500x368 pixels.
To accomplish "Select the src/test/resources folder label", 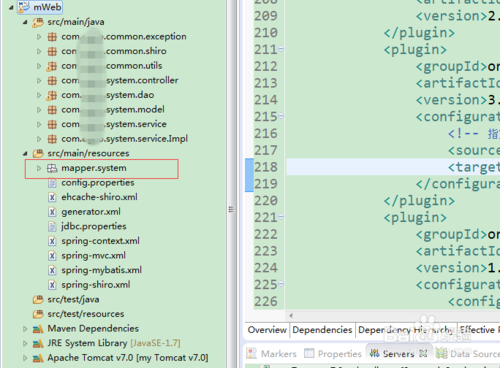I will click(86, 314).
